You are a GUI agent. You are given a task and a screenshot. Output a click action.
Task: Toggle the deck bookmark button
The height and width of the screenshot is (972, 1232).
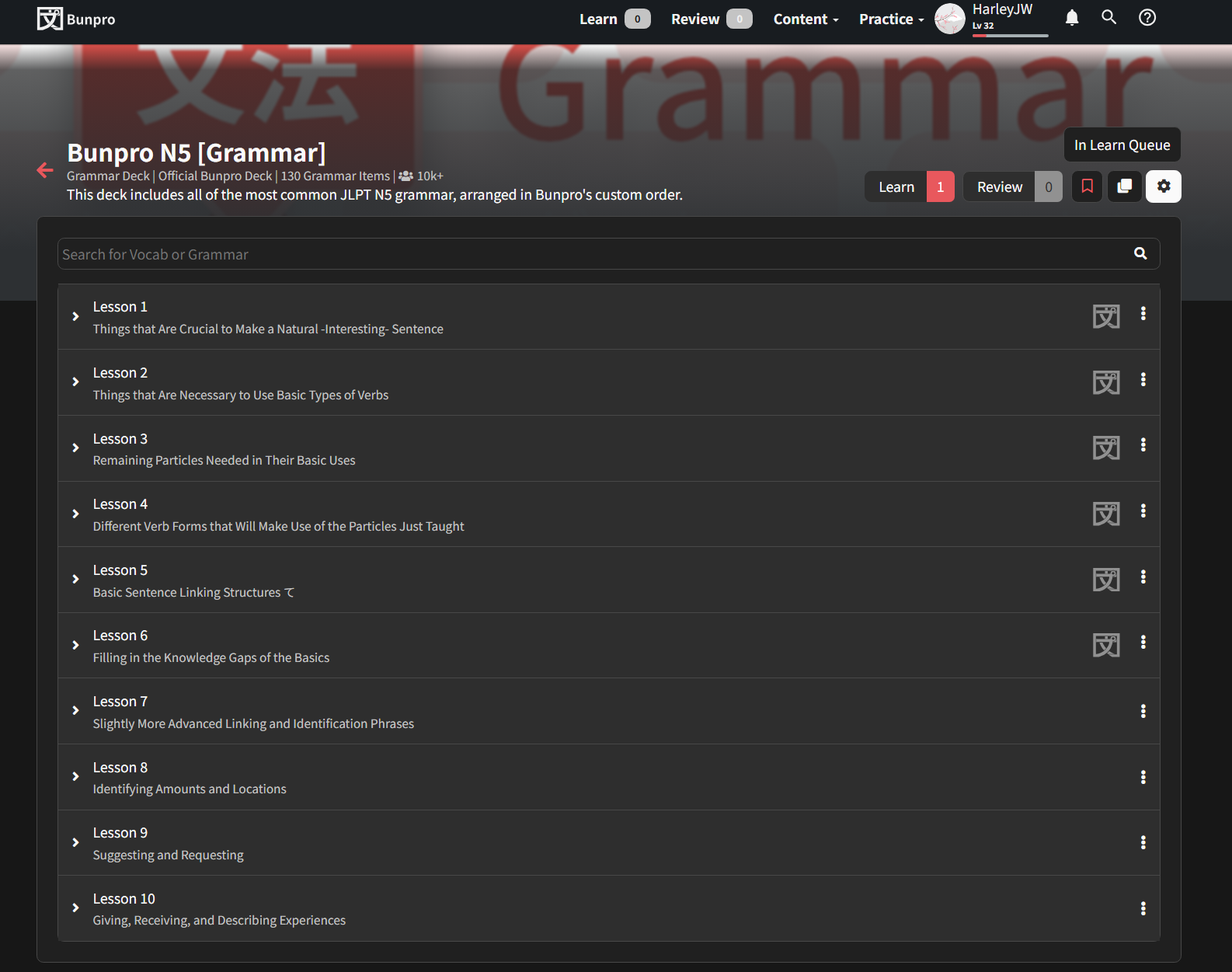coord(1087,186)
